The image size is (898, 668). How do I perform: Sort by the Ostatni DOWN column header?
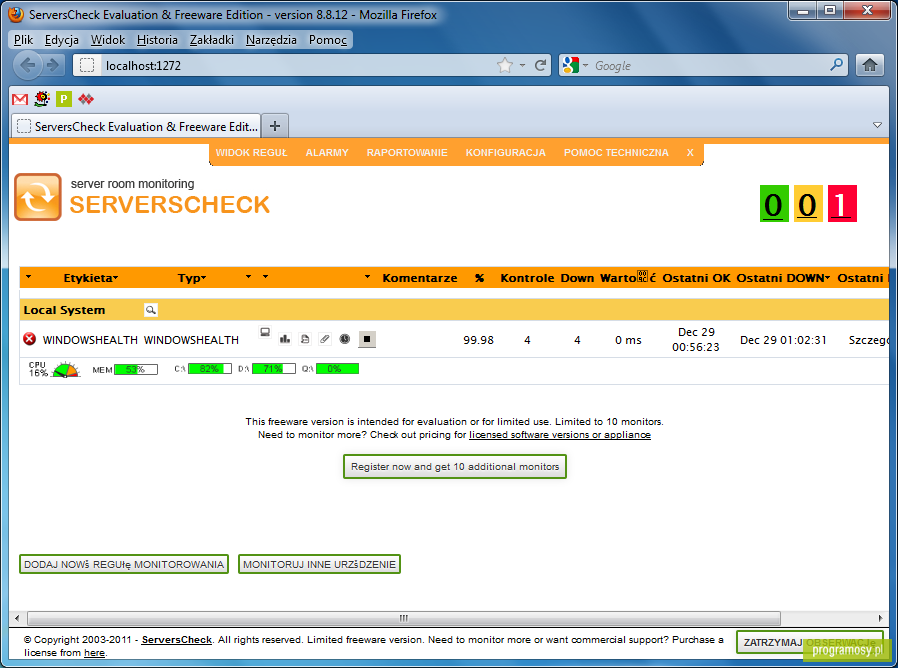[783, 278]
